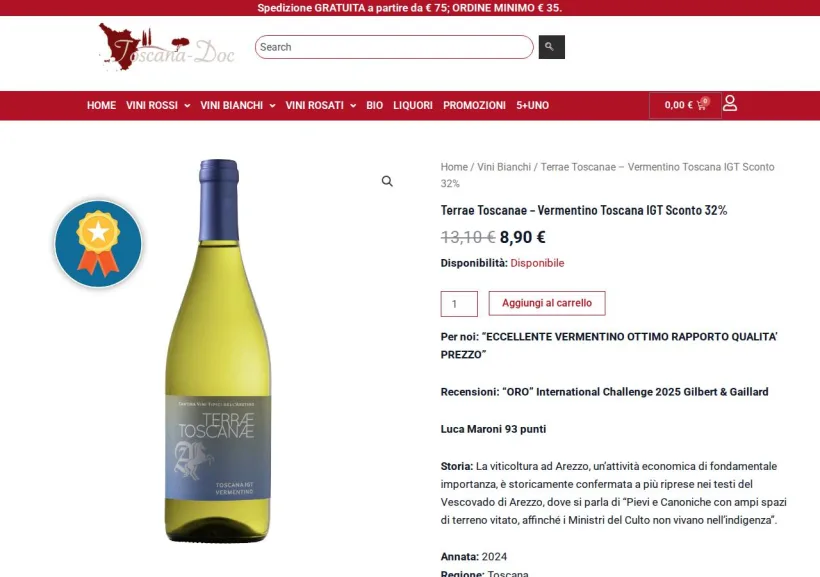Click the Terrae Toscanae bottle image

point(219,350)
